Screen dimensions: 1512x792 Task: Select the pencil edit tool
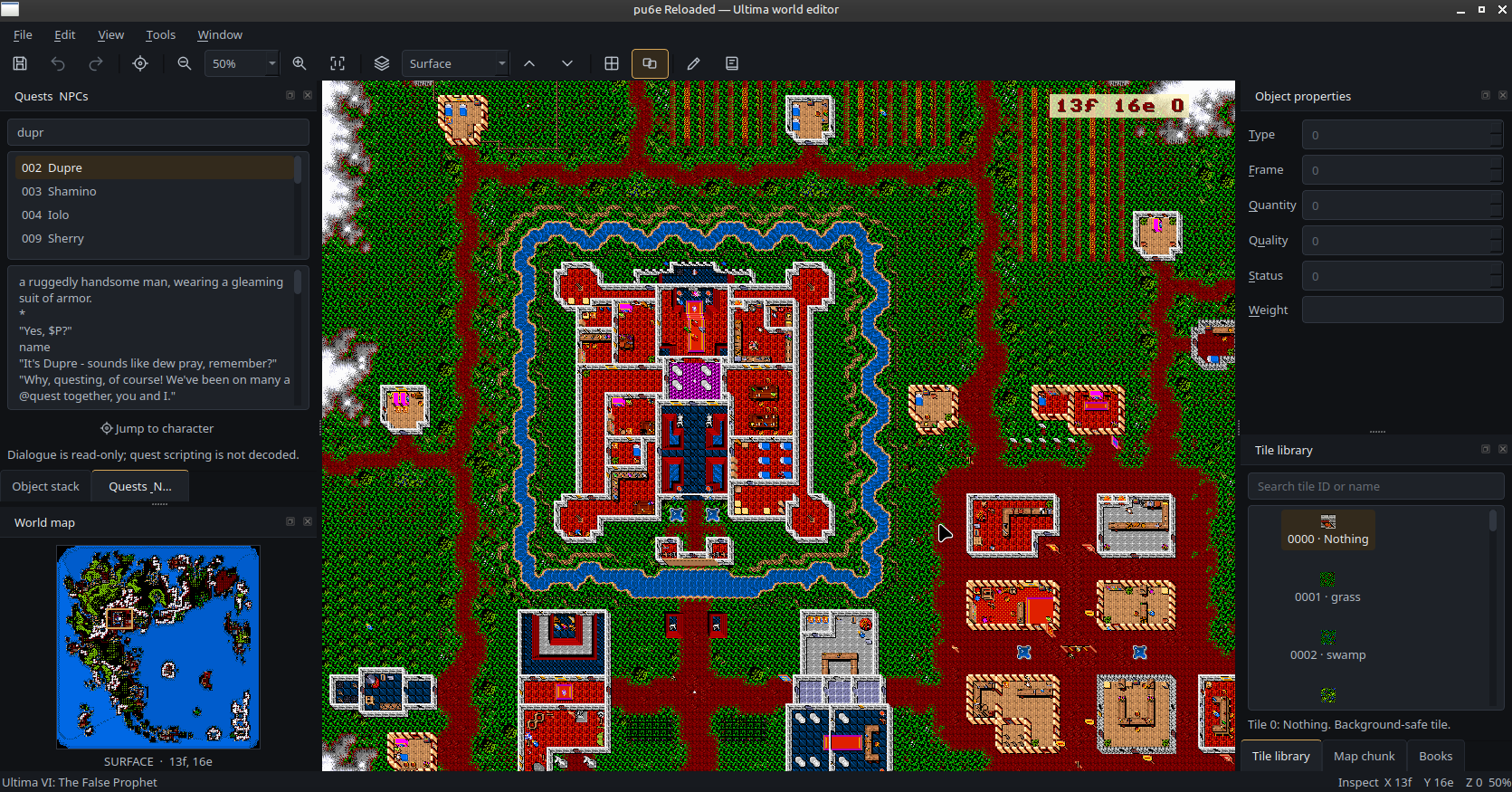pyautogui.click(x=694, y=63)
